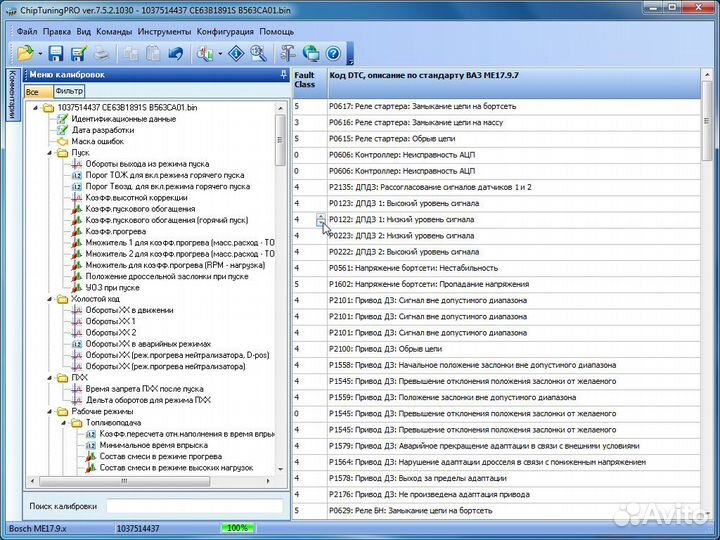The height and width of the screenshot is (540, 720).
Task: Click the magnifier search toolbar icon
Action: click(x=258, y=53)
